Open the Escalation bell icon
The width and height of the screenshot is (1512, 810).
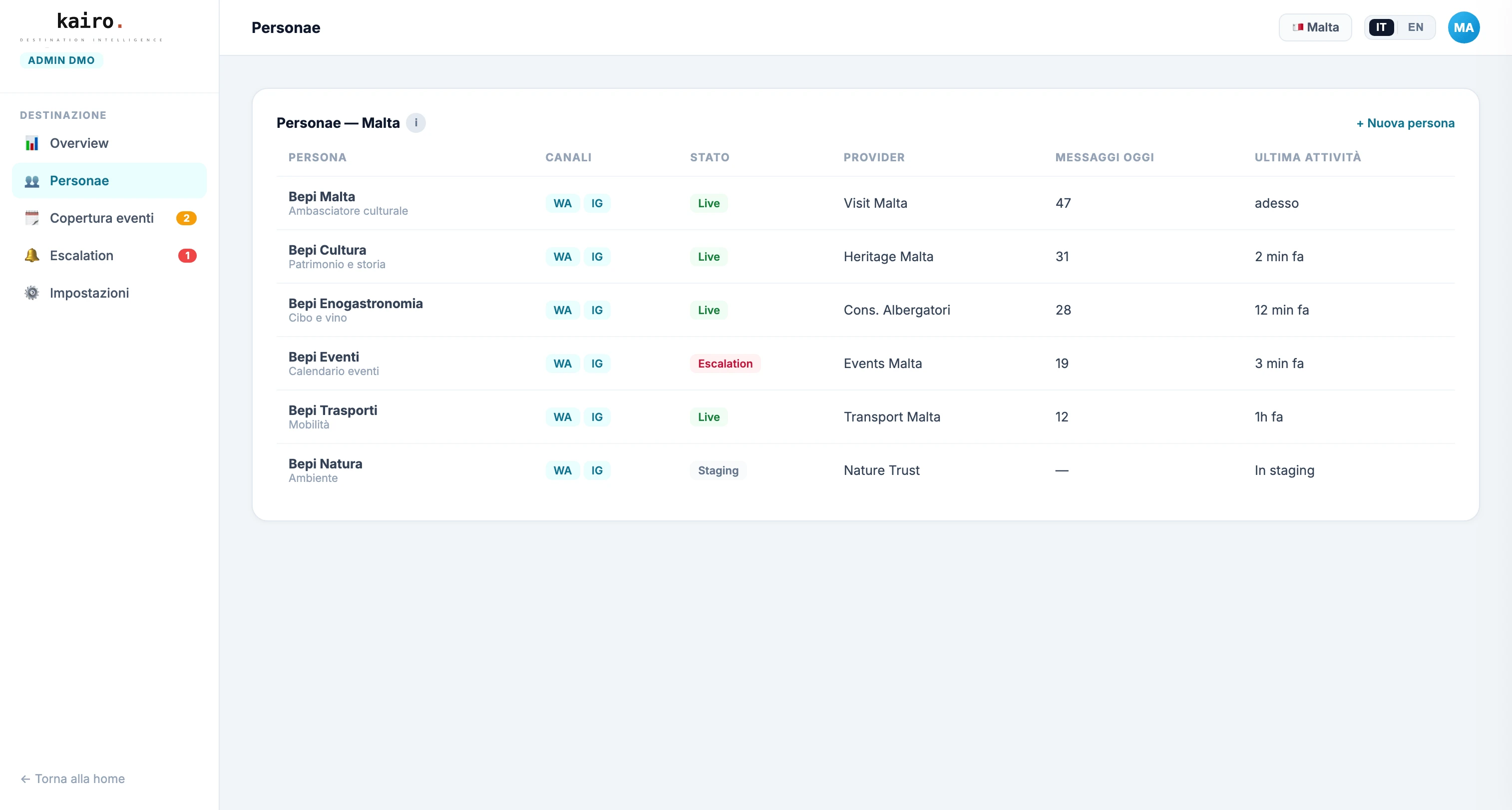coord(31,255)
